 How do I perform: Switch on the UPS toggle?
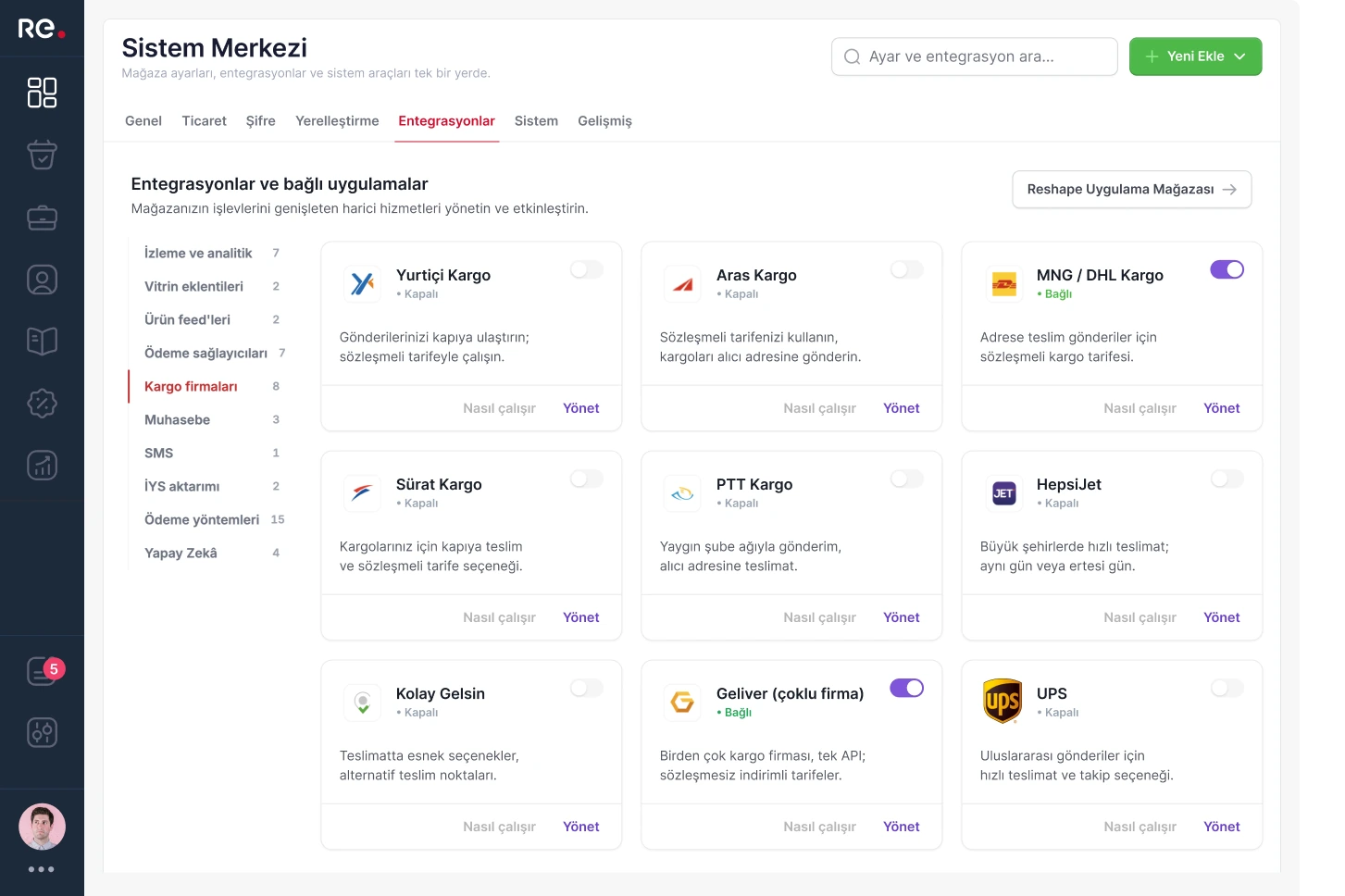click(x=1227, y=688)
